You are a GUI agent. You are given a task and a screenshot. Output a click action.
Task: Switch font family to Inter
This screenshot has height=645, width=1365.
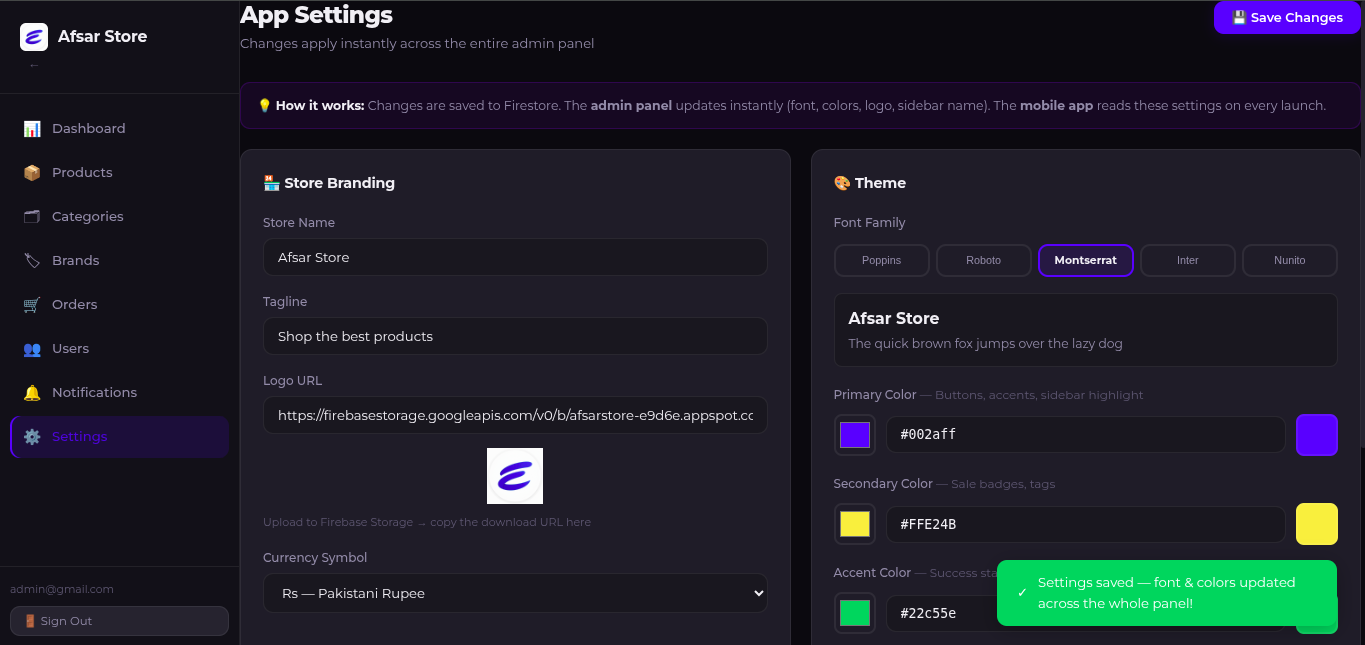pyautogui.click(x=1188, y=260)
